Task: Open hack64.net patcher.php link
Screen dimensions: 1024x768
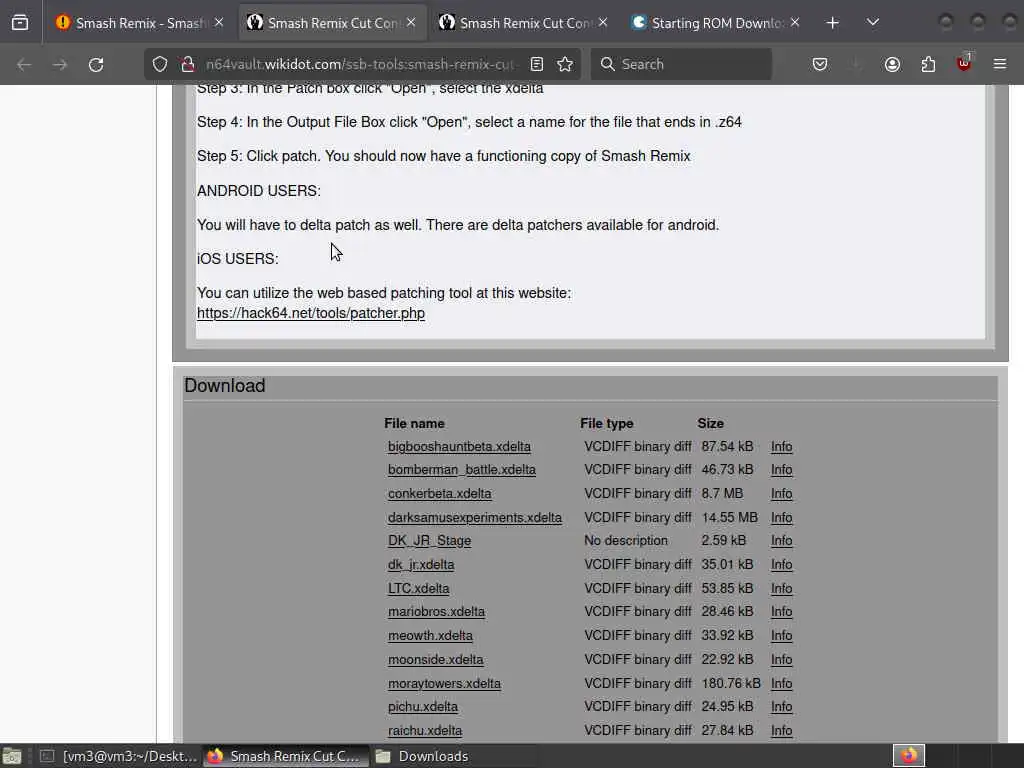Action: tap(311, 313)
